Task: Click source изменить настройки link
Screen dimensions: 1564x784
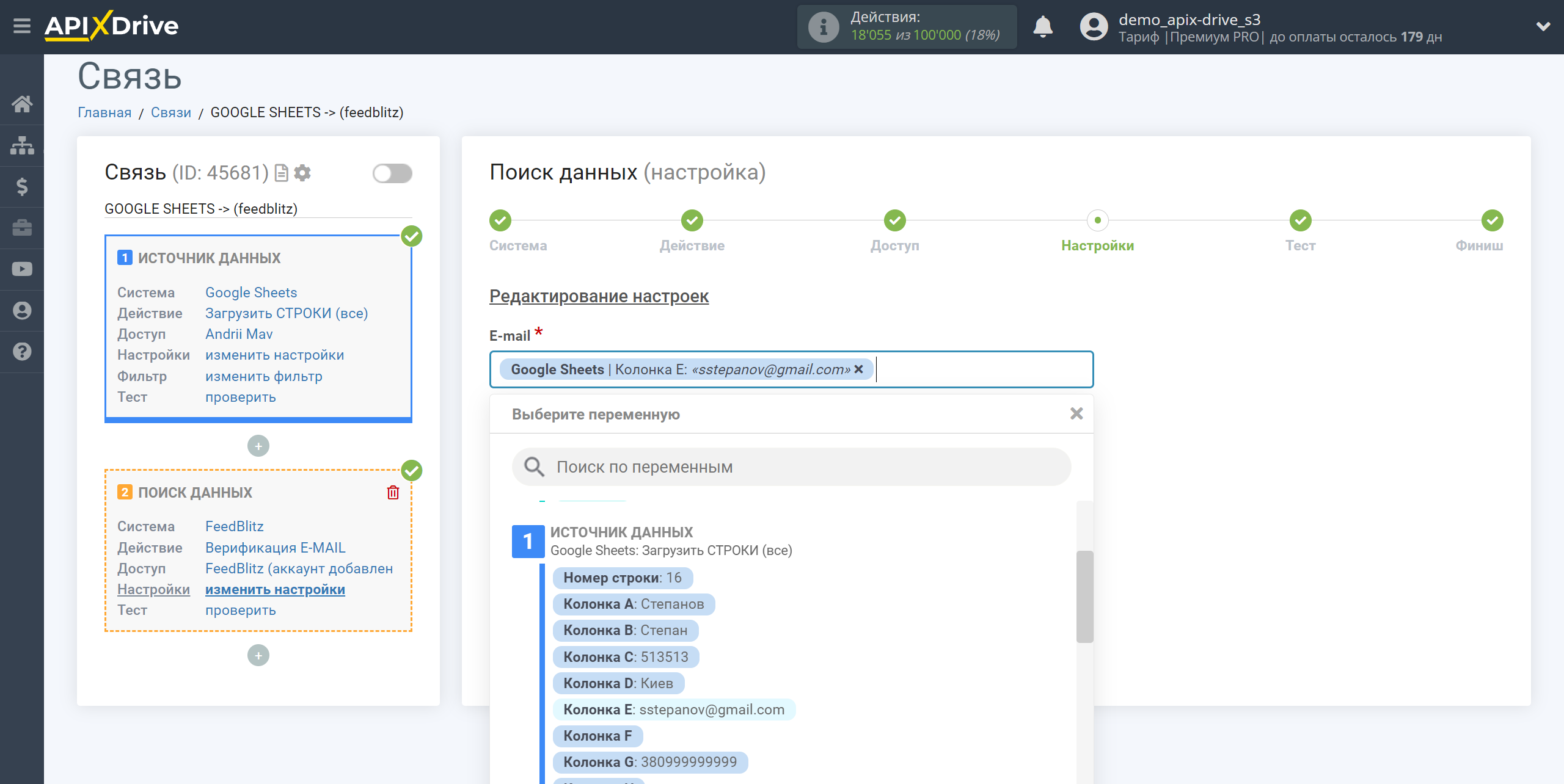Action: (x=274, y=355)
